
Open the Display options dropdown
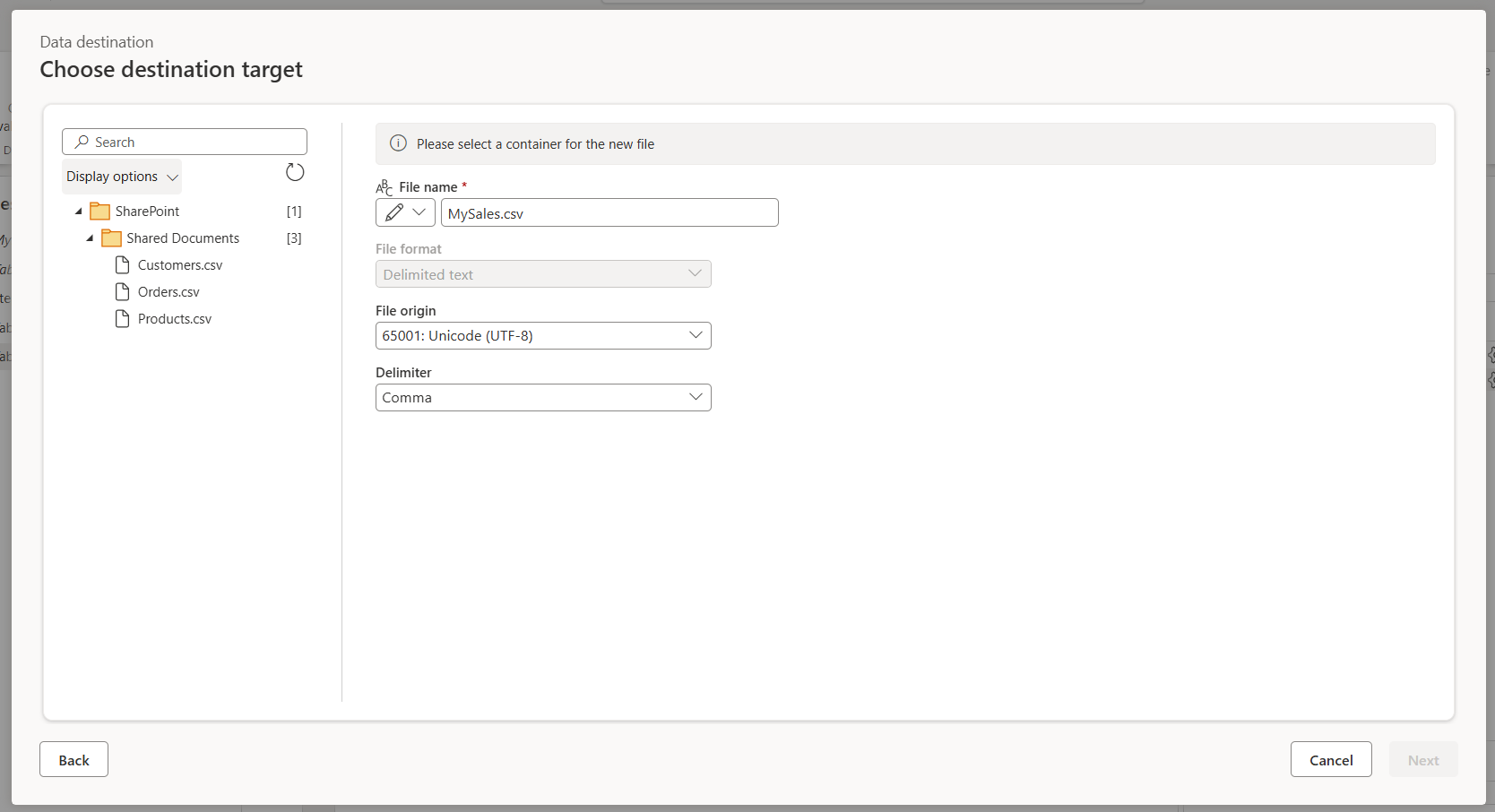click(x=121, y=177)
